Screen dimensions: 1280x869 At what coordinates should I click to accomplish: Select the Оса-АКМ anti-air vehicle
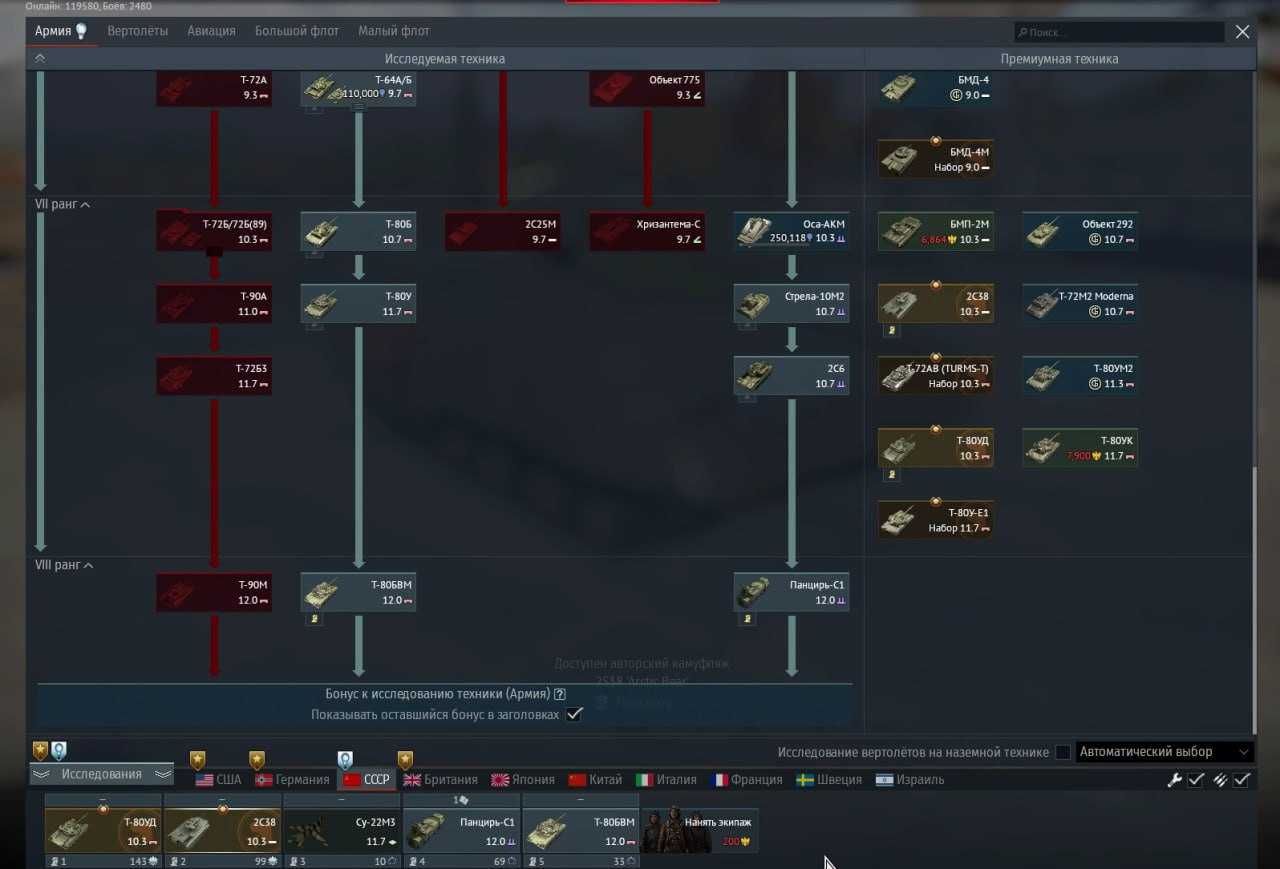pyautogui.click(x=791, y=232)
